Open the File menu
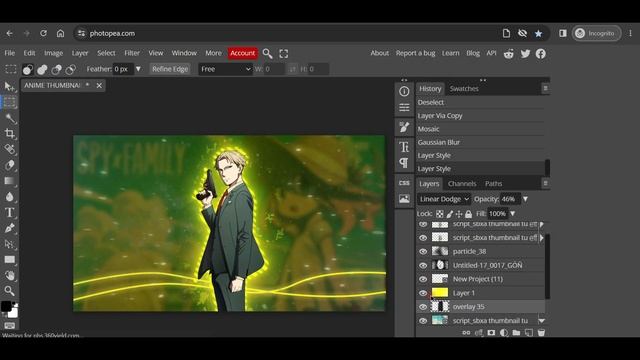The height and width of the screenshot is (360, 640). coord(9,53)
